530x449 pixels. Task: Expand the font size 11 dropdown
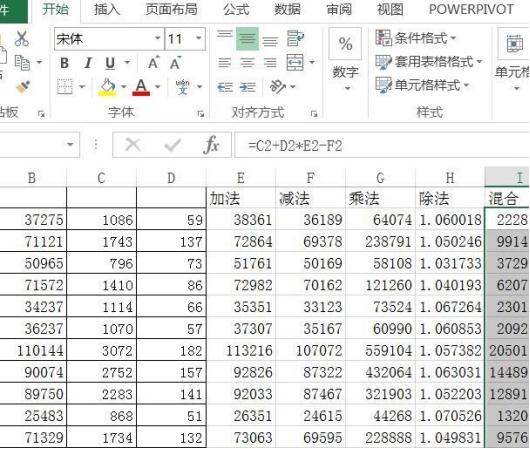(199, 38)
